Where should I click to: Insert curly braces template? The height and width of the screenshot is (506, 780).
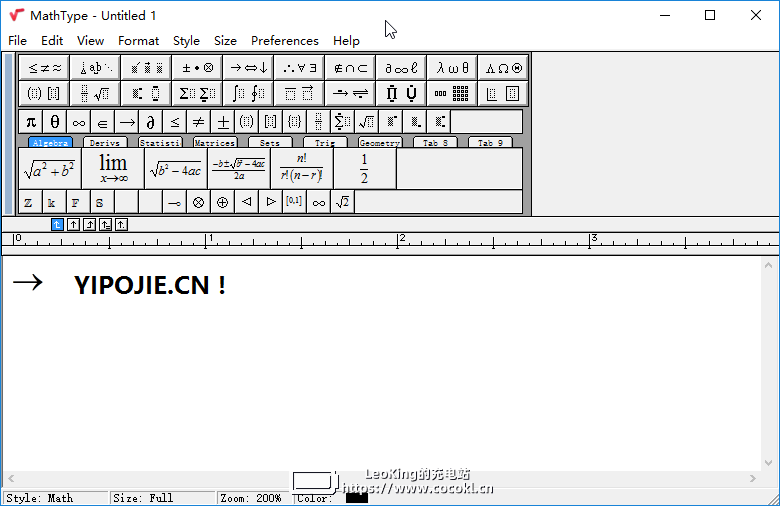coord(294,121)
